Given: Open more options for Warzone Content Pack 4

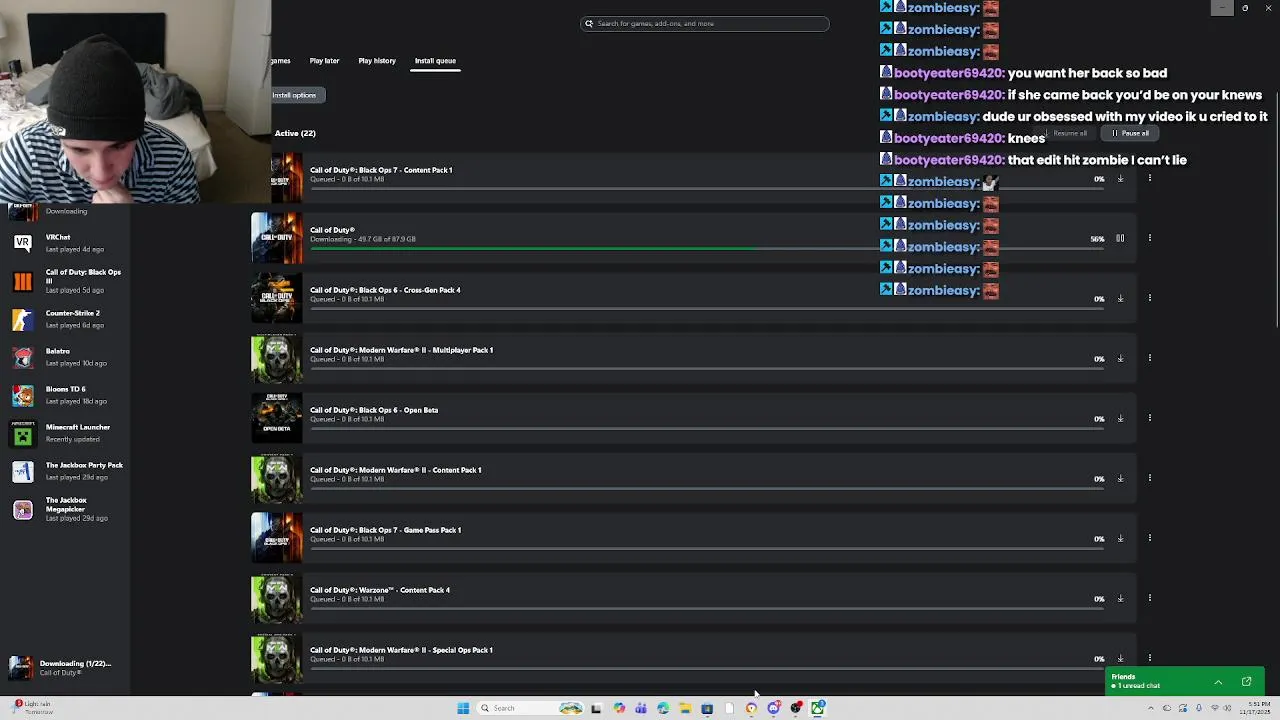Looking at the screenshot, I should click(1150, 598).
